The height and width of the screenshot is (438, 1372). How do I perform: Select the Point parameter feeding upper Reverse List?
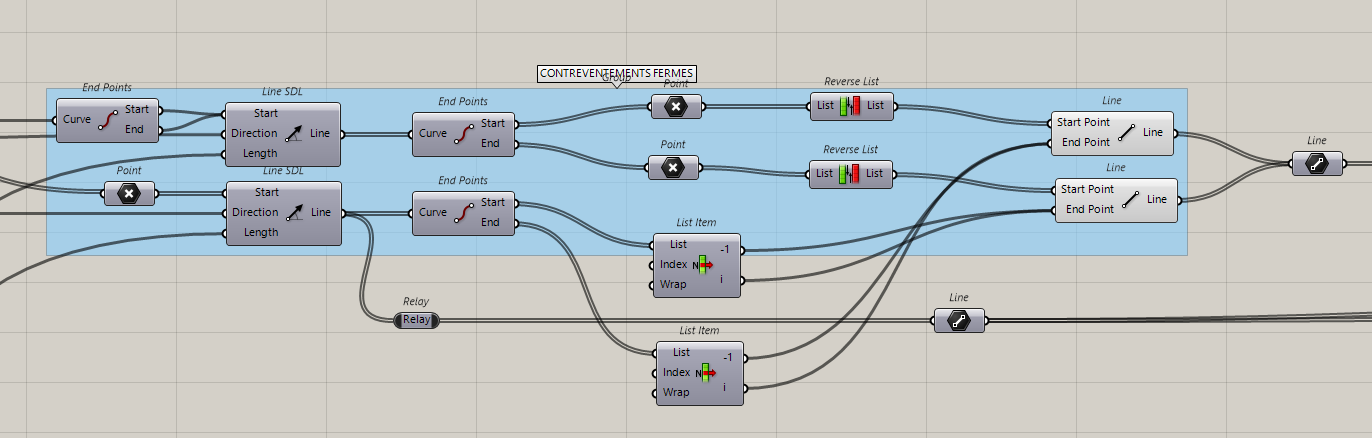tap(675, 106)
